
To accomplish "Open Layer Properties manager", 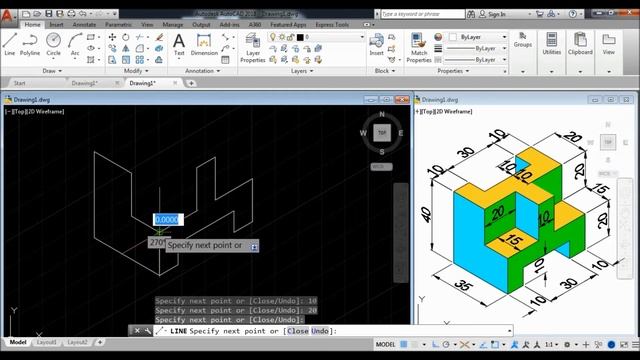I will click(x=253, y=48).
